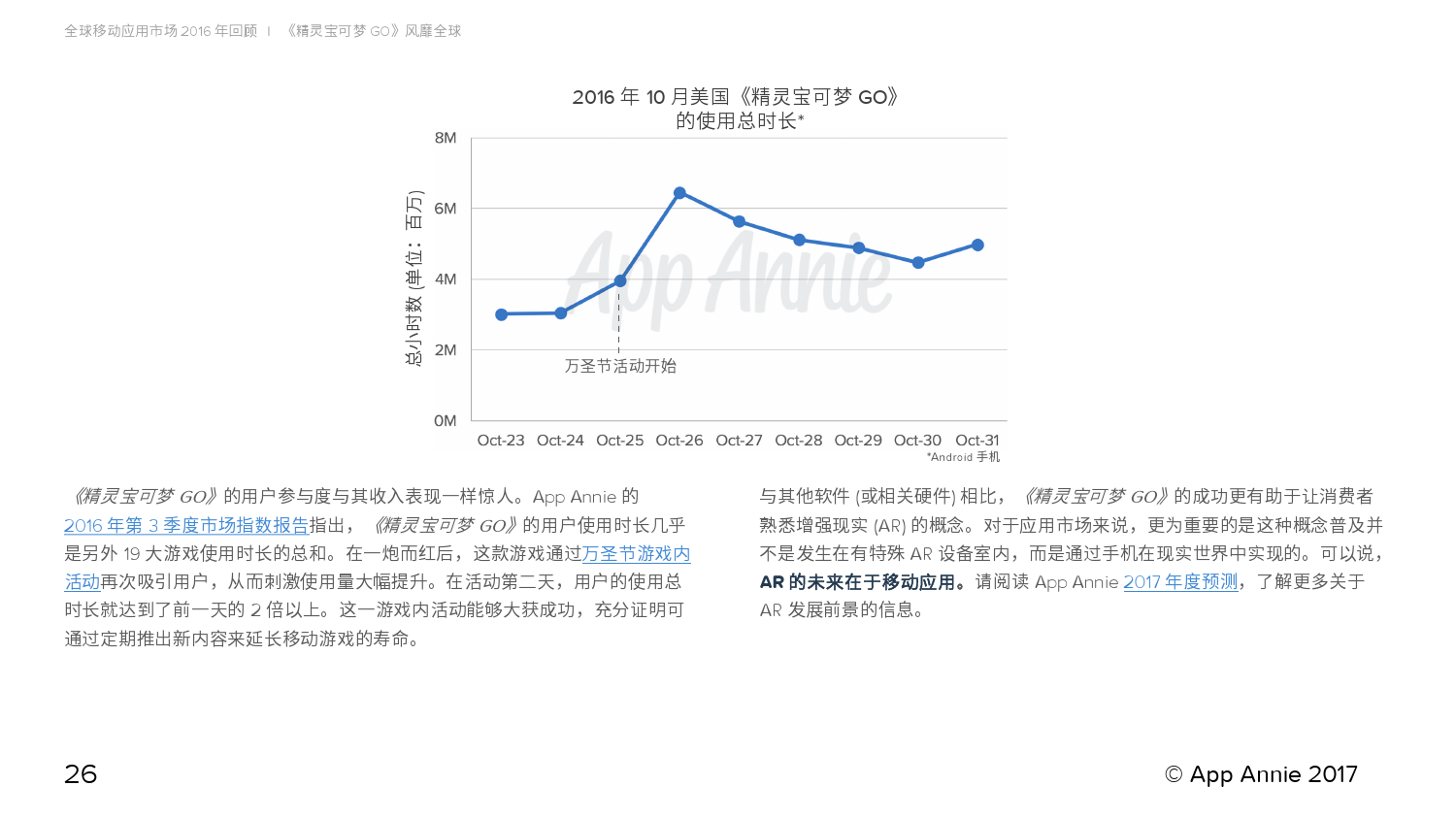
Task: Click the chart subtitle 的使用总时长*
Action: tap(740, 120)
